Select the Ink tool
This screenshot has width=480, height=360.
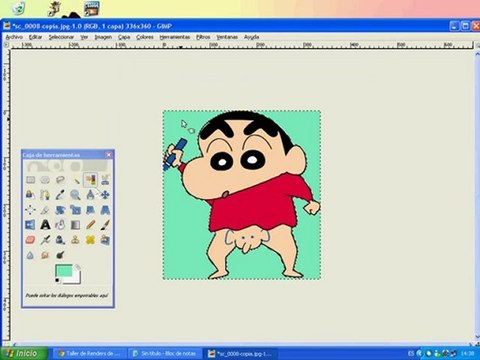coord(60,240)
